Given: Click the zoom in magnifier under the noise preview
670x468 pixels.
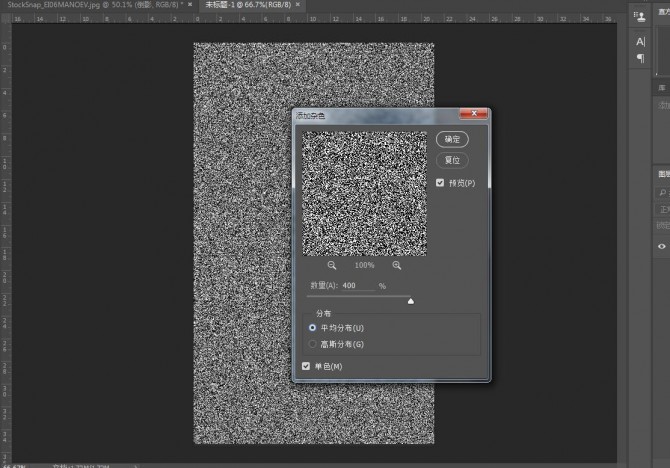Looking at the screenshot, I should tap(397, 266).
